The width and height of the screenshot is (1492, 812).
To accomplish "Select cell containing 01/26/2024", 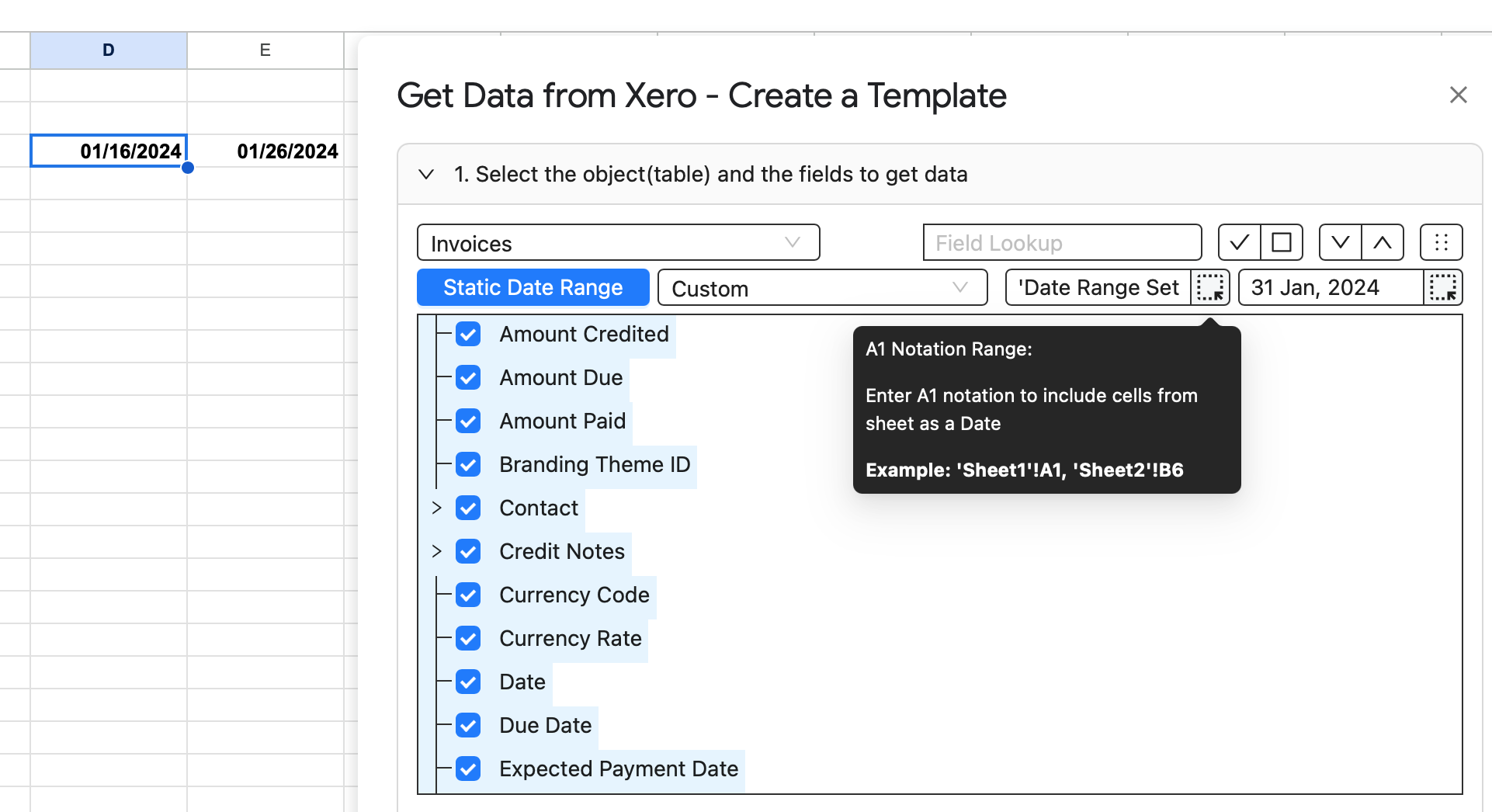I will coord(265,151).
